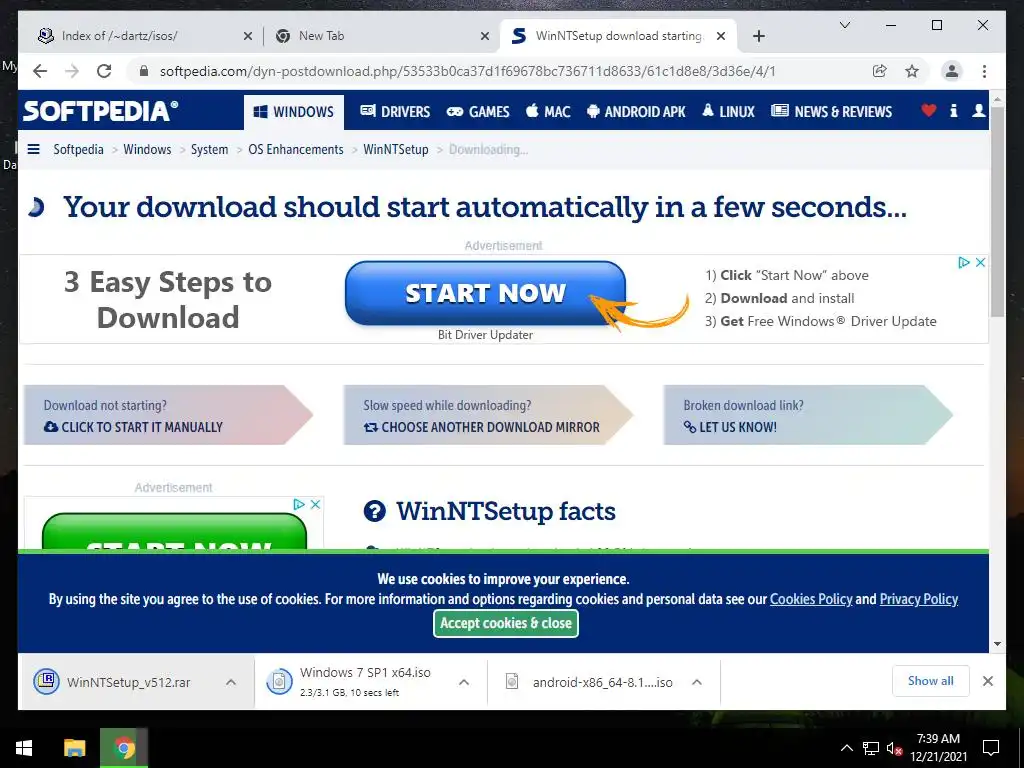Click the Softpedia logo
This screenshot has height=768, width=1024.
(x=100, y=111)
